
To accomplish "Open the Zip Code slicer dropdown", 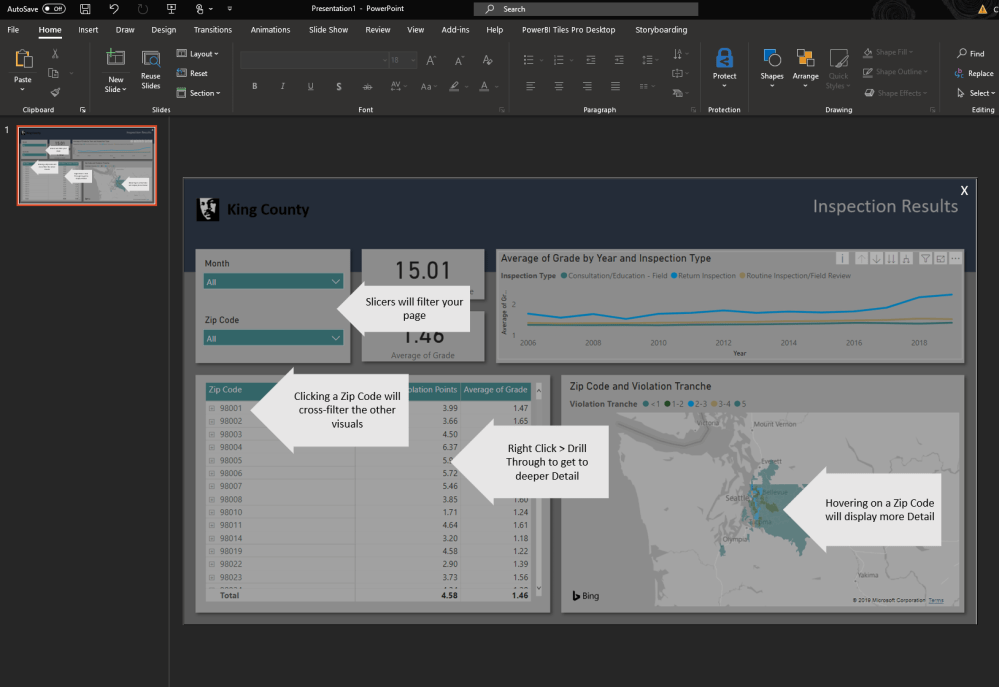I will click(x=336, y=338).
